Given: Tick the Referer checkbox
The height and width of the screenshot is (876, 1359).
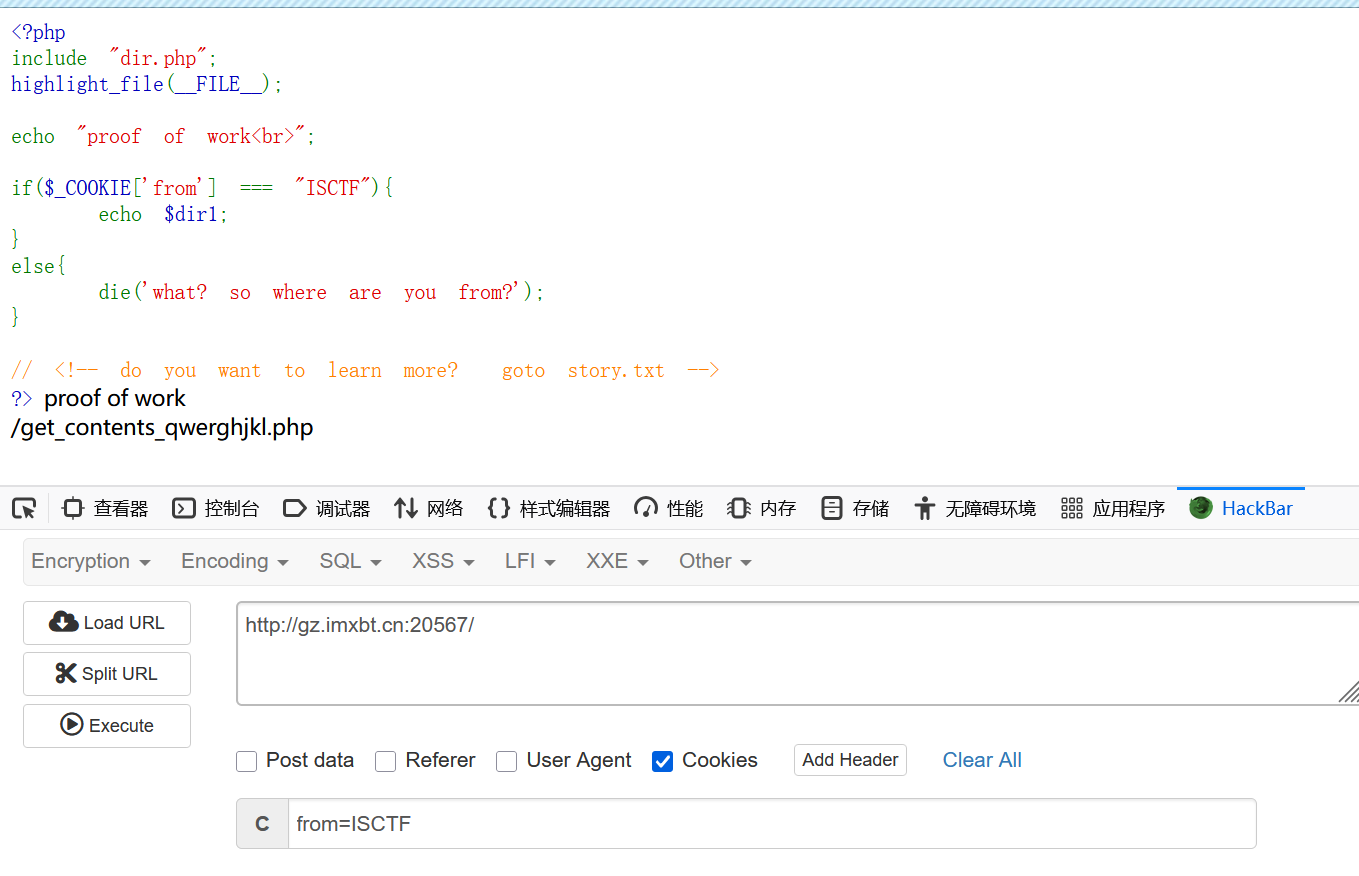Looking at the screenshot, I should click(x=386, y=761).
